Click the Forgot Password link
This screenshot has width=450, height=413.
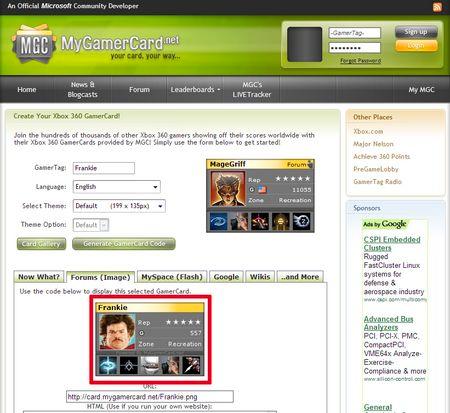tap(361, 61)
